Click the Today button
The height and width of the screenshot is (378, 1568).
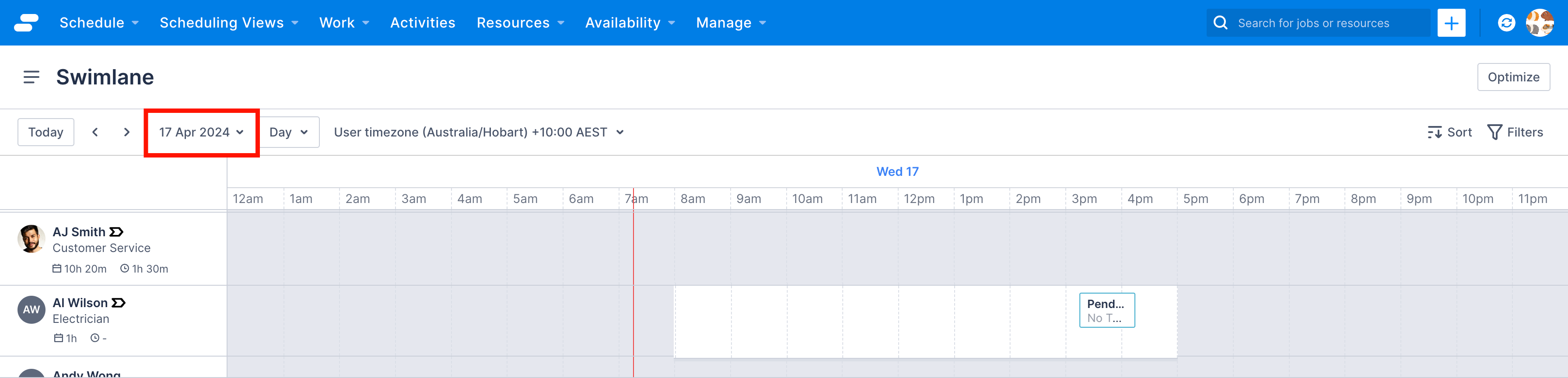45,132
